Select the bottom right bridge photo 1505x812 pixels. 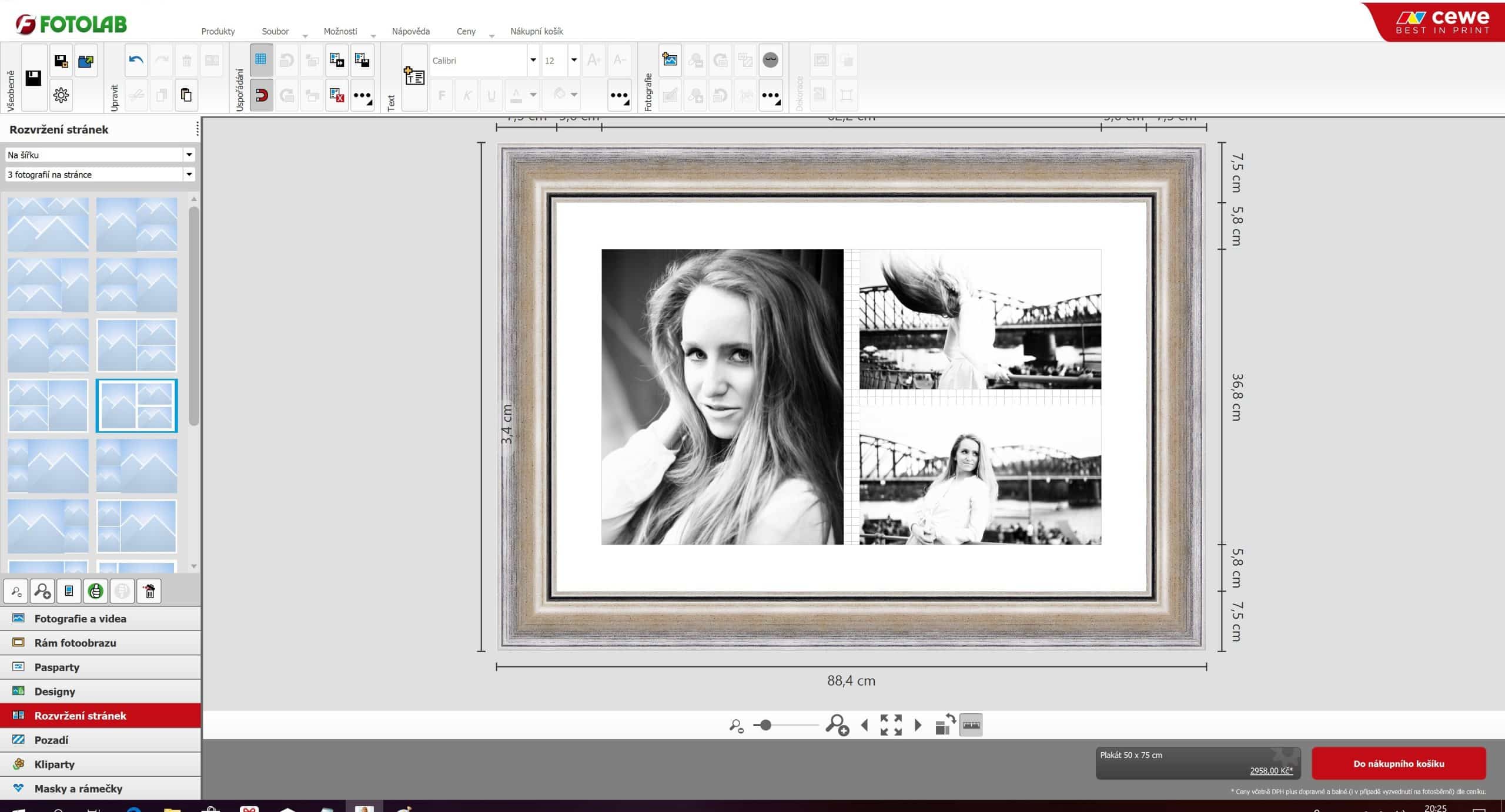pyautogui.click(x=980, y=475)
